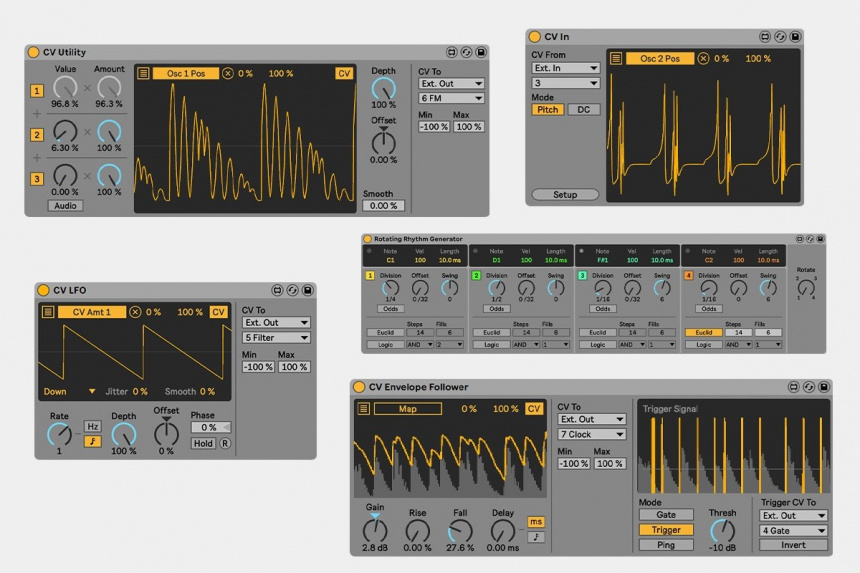
Task: Click CV Envelope Follower save preset icon
Action: click(824, 387)
